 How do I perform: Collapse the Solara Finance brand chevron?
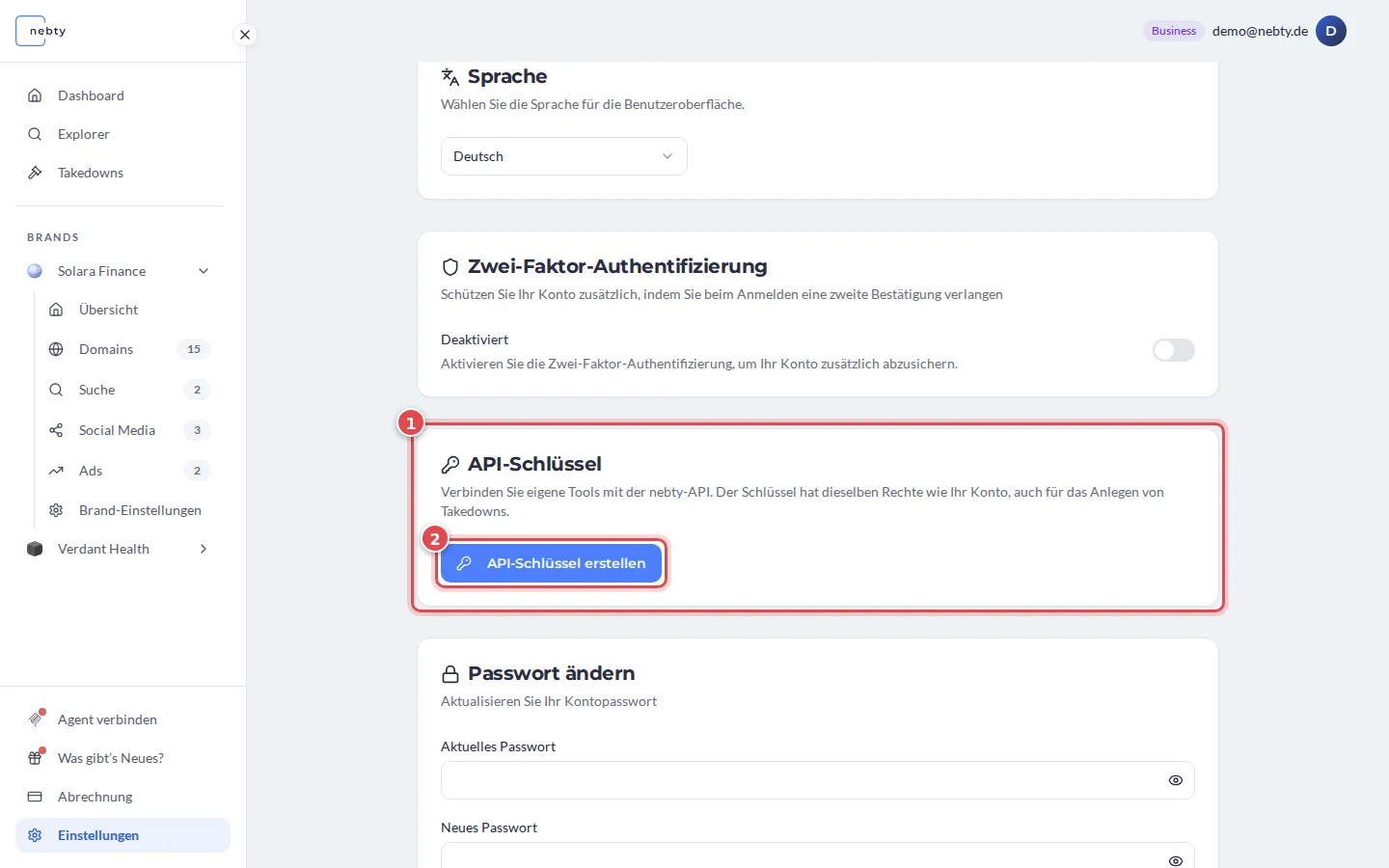tap(204, 271)
